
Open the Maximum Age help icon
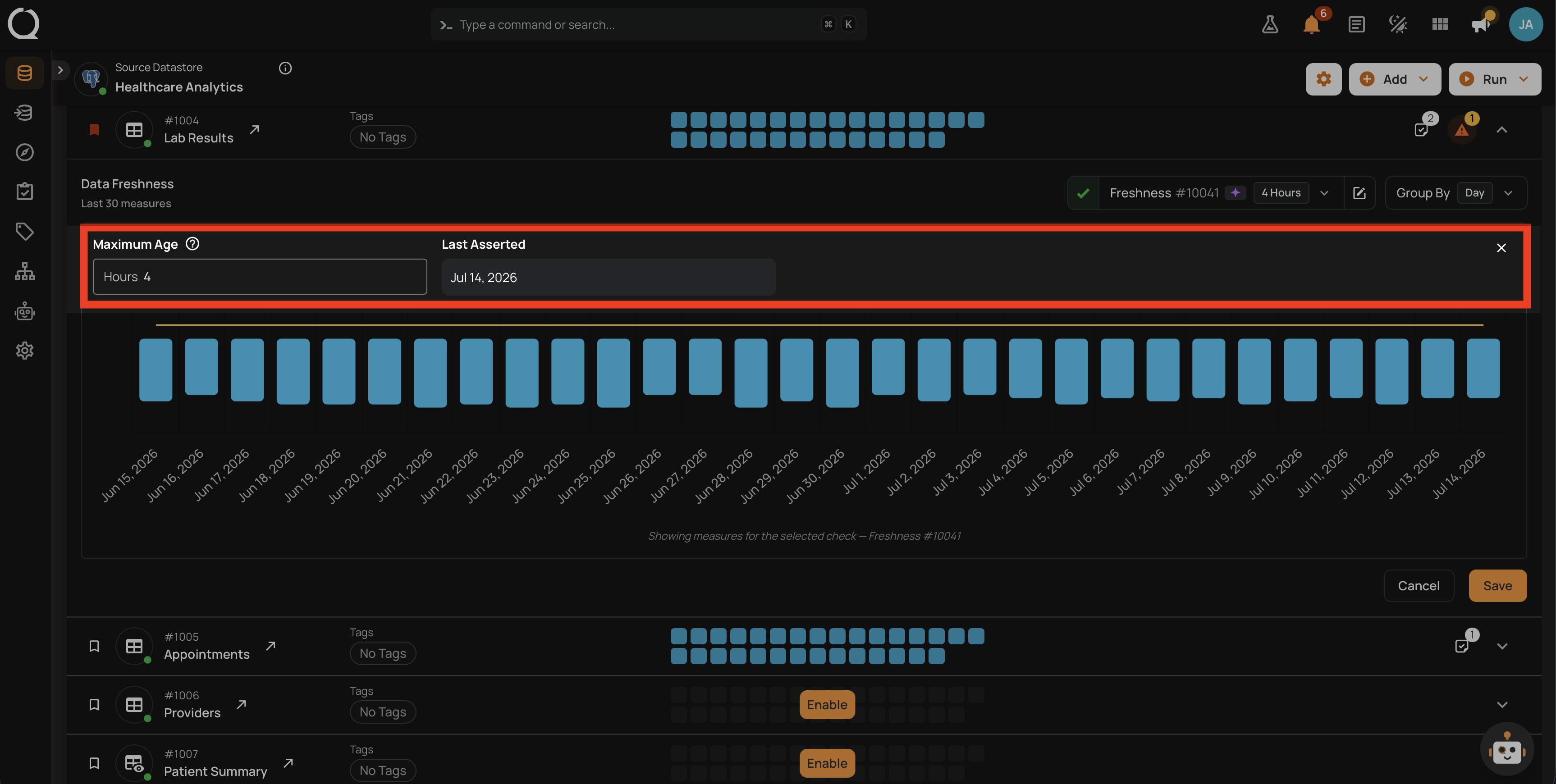click(192, 243)
